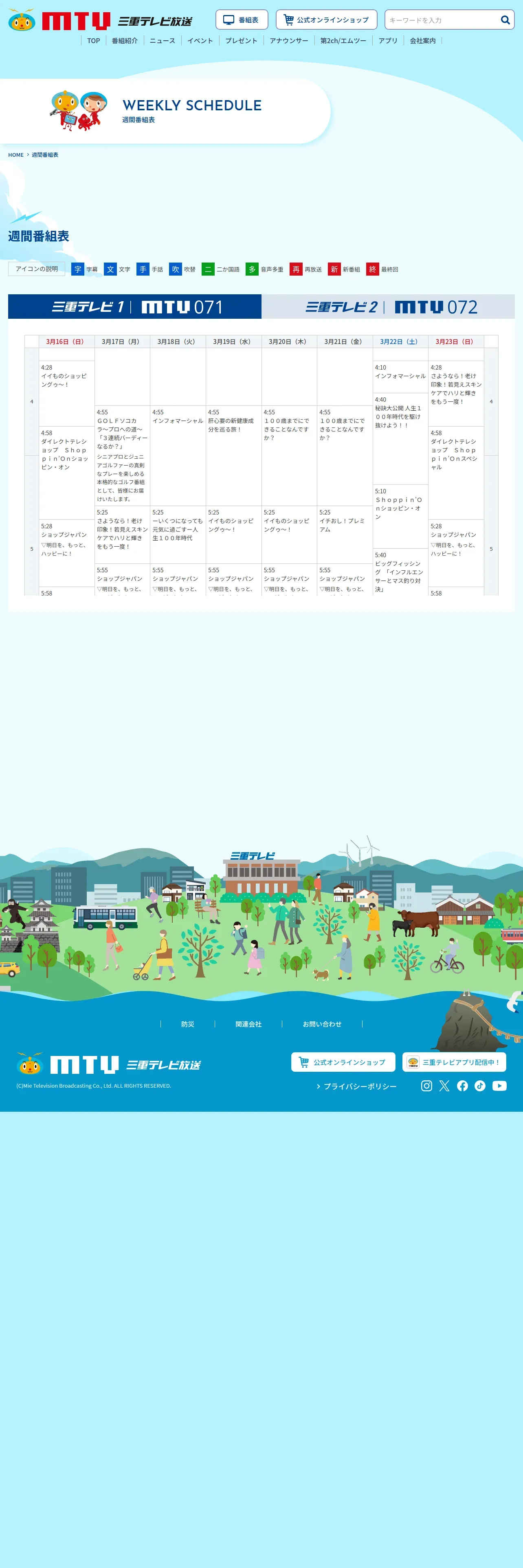Click the 5:10 Shoppin'Onショッピン・オン program
523x1568 pixels.
pyautogui.click(x=401, y=517)
